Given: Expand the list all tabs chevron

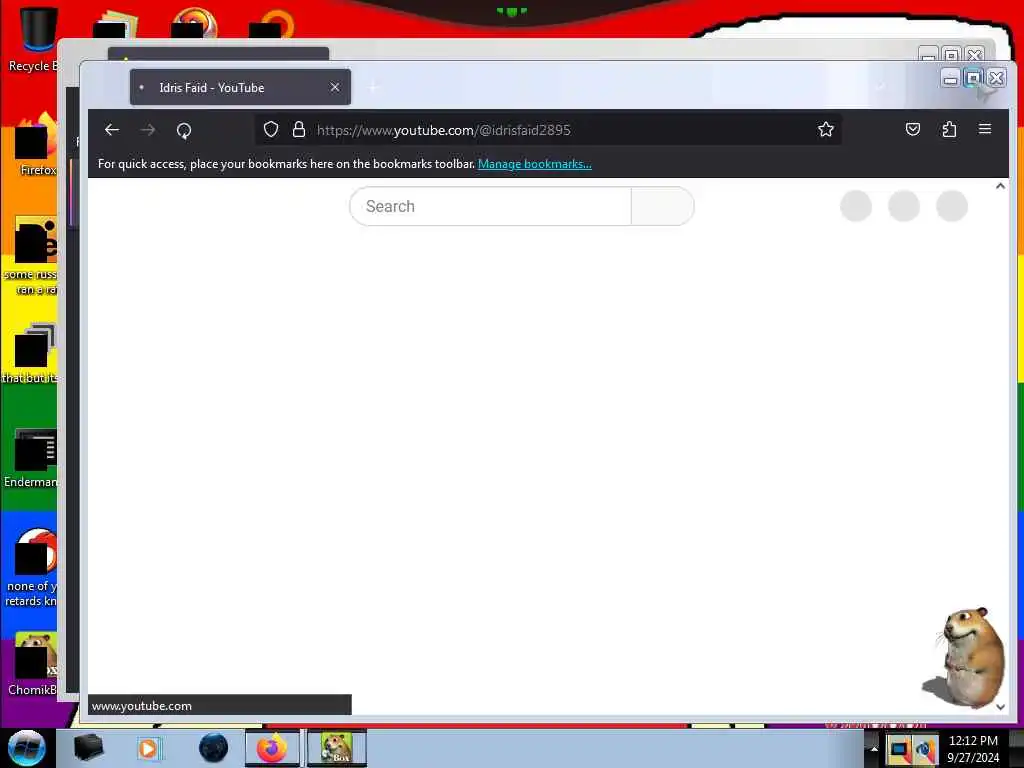Looking at the screenshot, I should 880,87.
